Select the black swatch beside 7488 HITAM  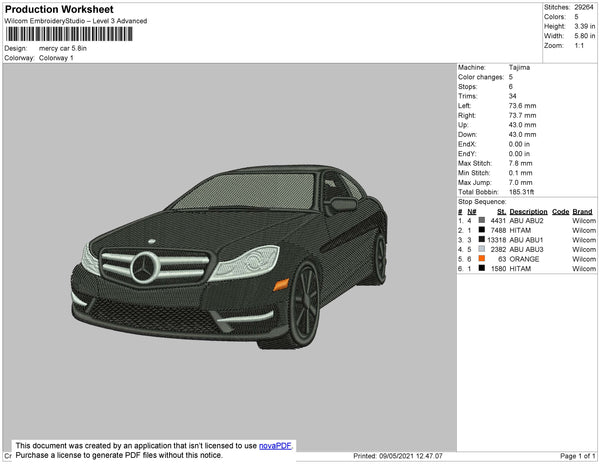coord(482,230)
